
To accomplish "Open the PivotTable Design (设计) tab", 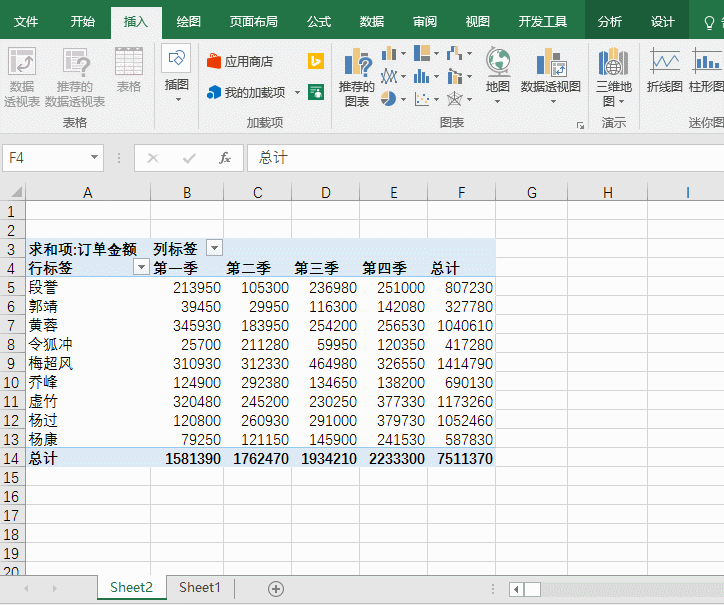I will tap(663, 22).
